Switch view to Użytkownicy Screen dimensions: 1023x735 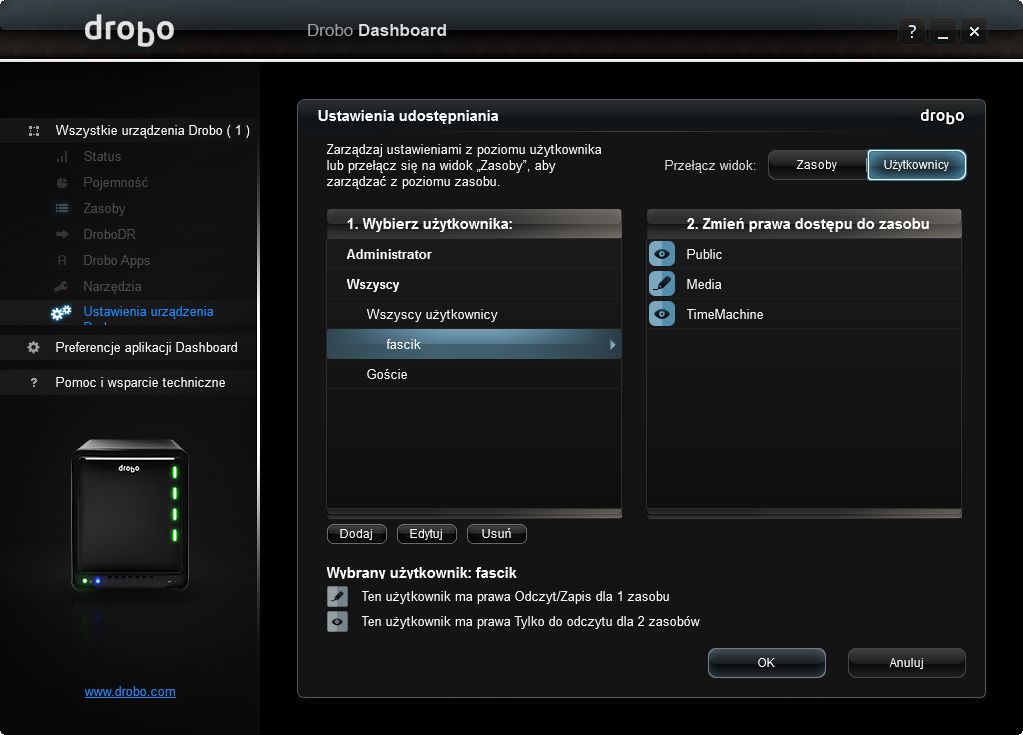(916, 165)
